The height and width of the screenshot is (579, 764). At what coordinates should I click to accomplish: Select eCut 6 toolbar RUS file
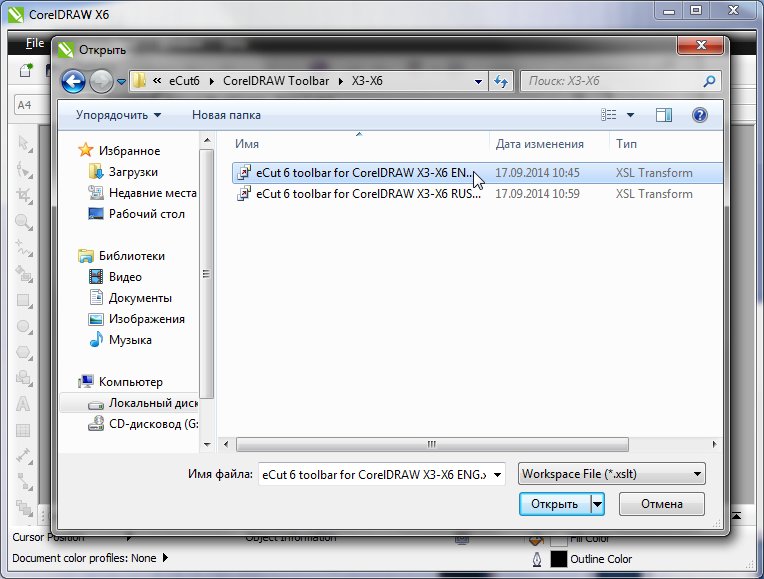pos(367,194)
